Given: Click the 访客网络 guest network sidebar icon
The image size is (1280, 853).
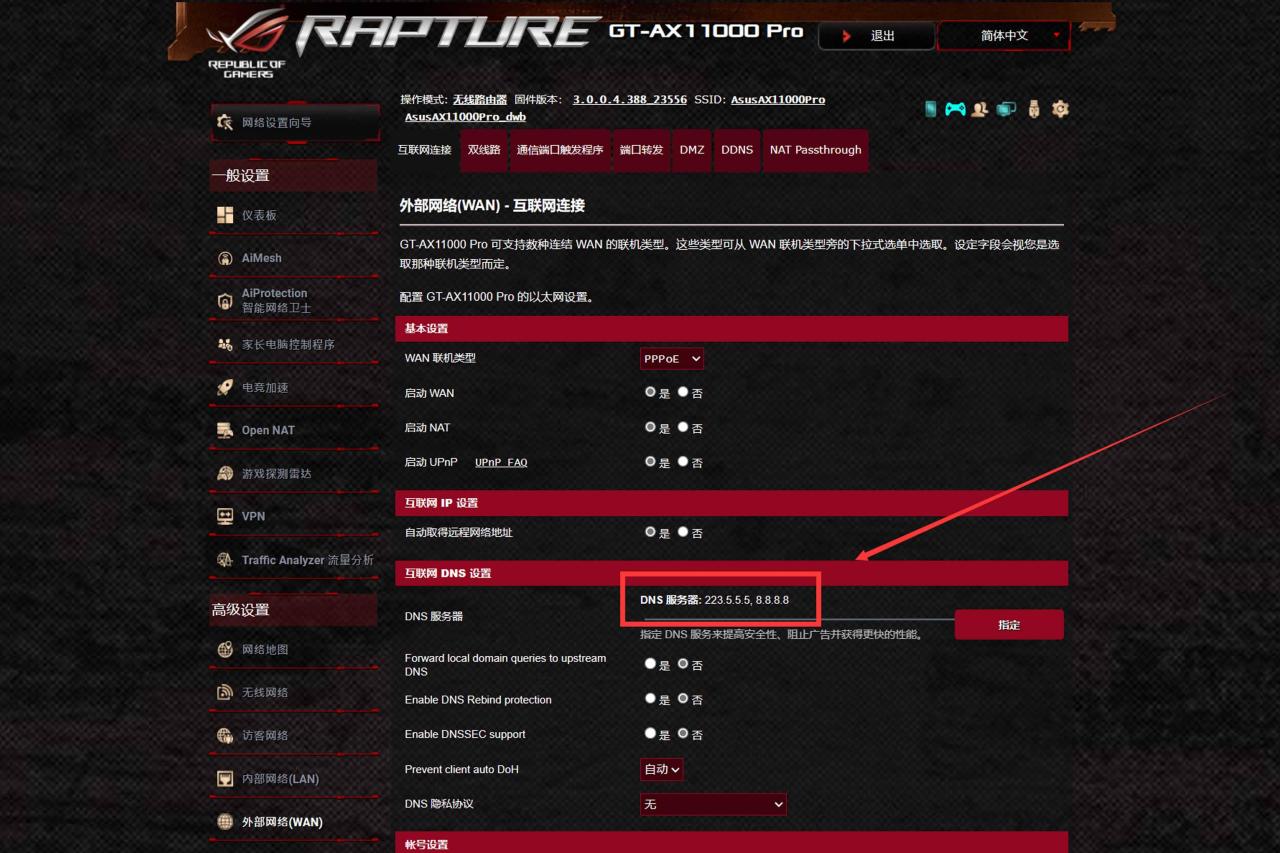Looking at the screenshot, I should coord(225,736).
